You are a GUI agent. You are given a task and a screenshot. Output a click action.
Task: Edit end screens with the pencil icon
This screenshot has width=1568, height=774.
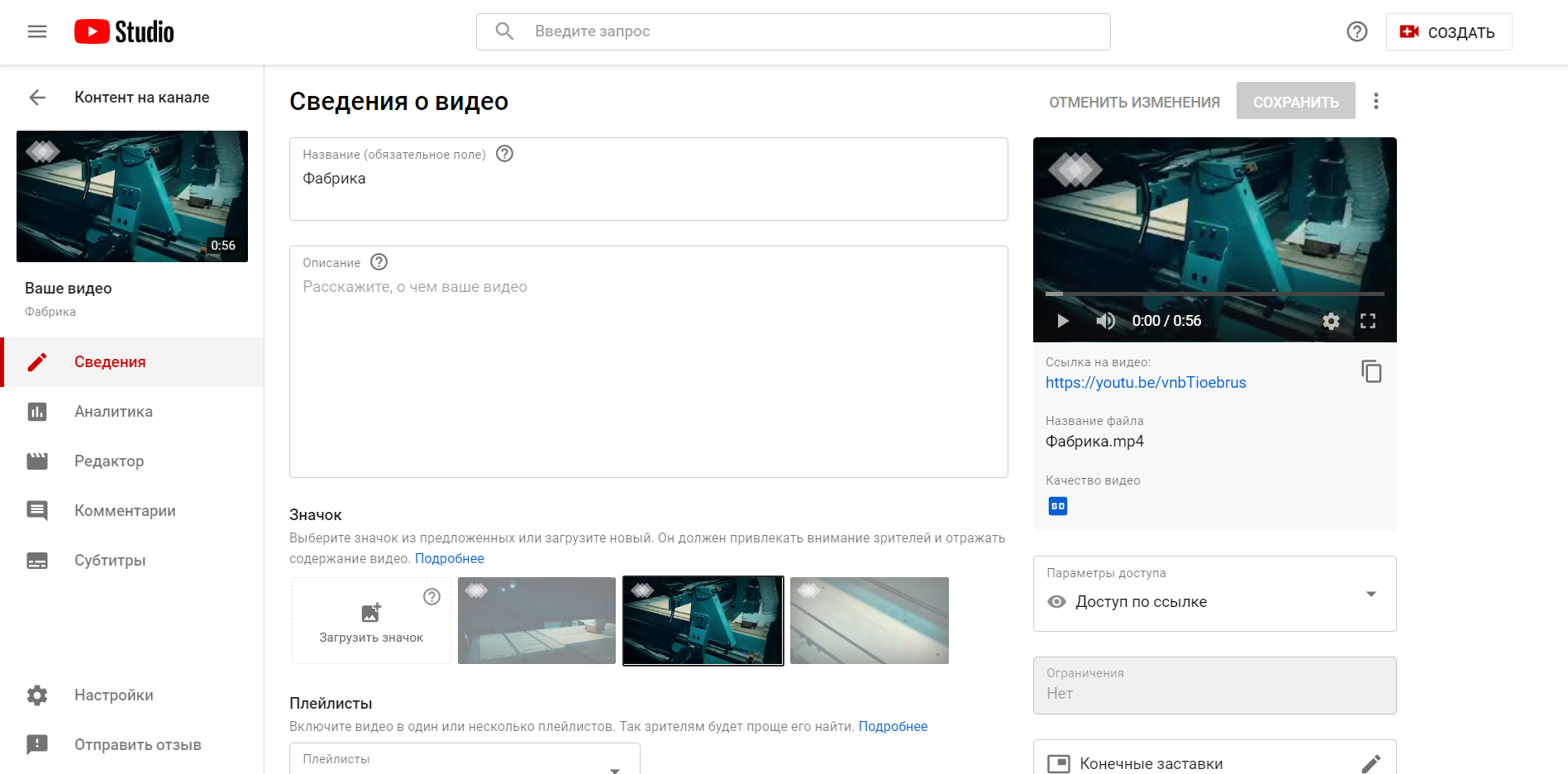click(1370, 763)
